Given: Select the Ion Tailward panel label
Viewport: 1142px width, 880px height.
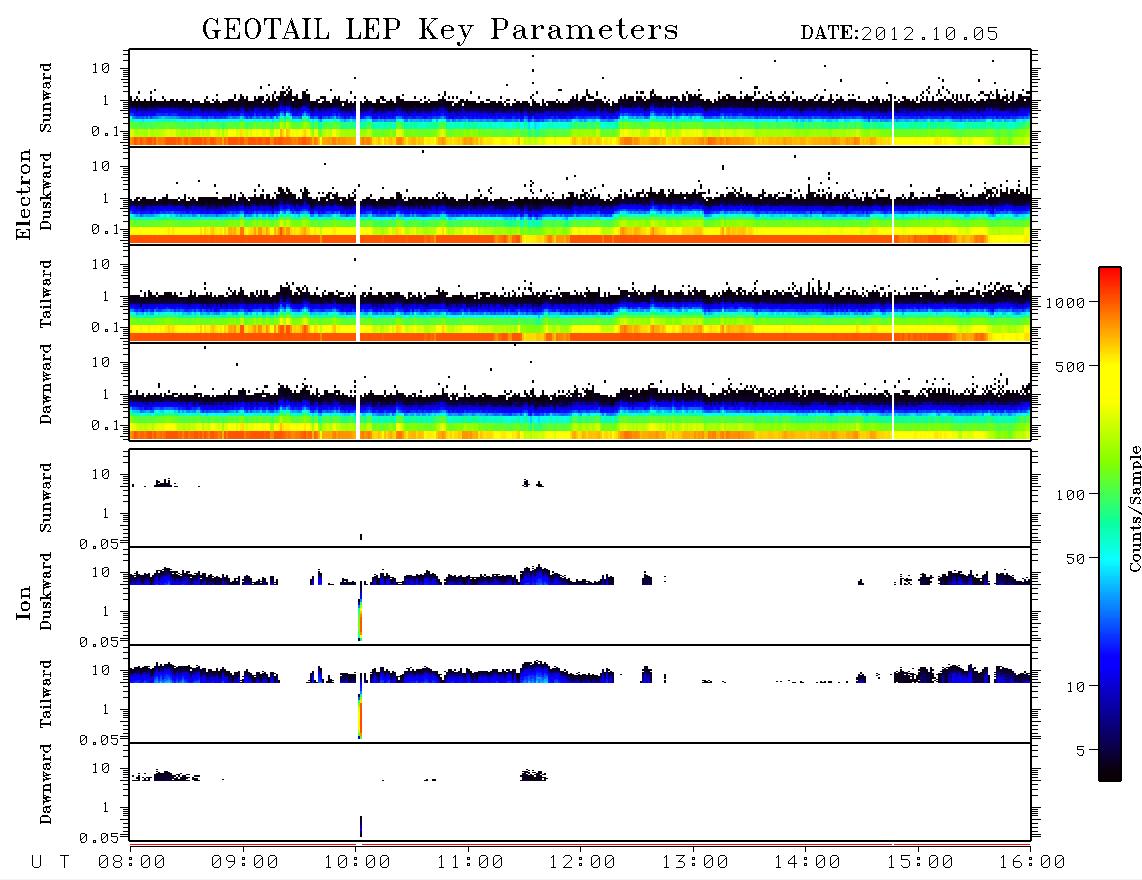Looking at the screenshot, I should tap(46, 694).
